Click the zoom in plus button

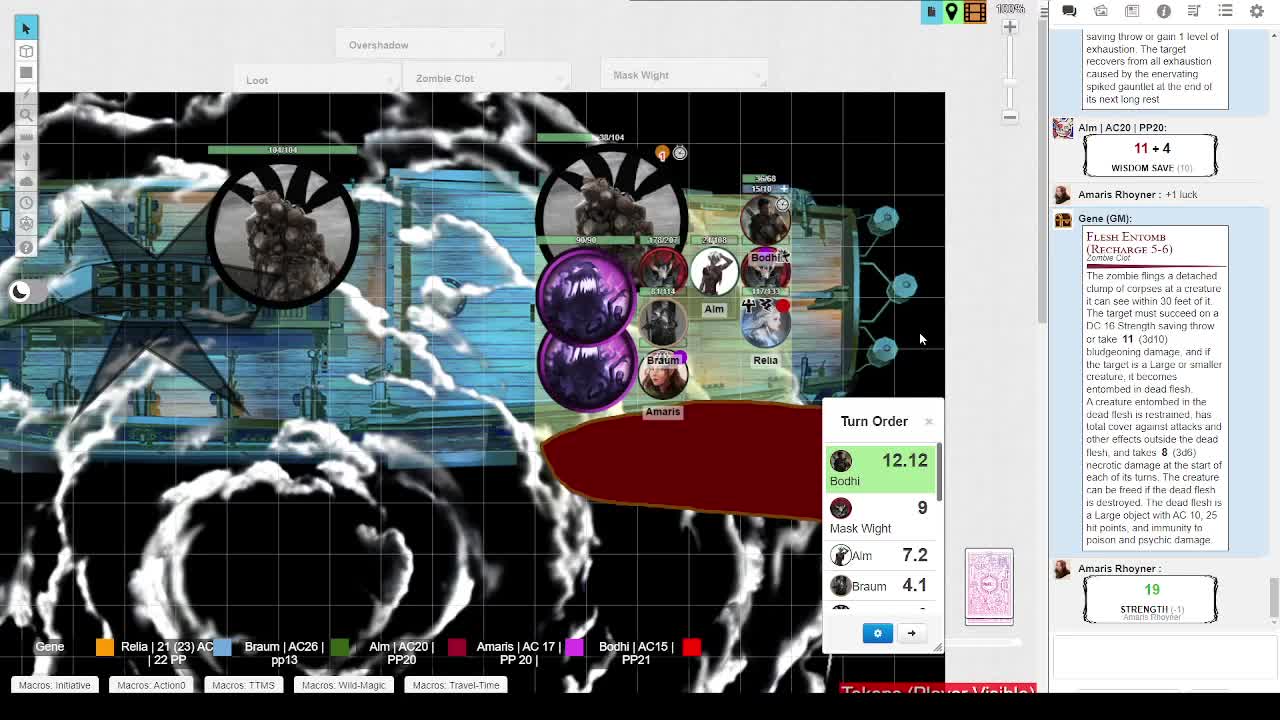1010,27
